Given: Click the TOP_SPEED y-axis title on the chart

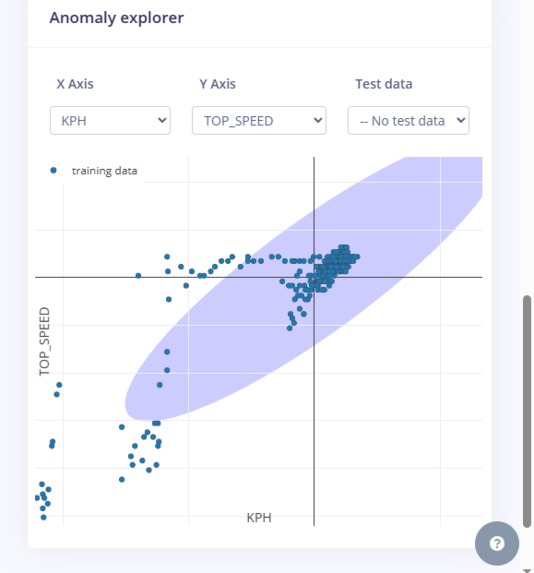Looking at the screenshot, I should [44, 341].
